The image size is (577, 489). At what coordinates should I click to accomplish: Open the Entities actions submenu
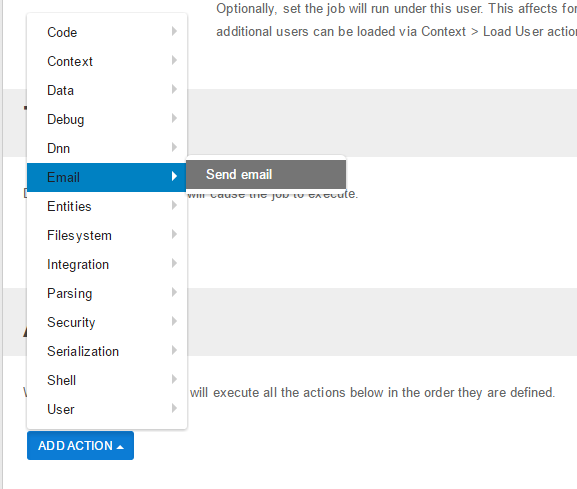[107, 206]
